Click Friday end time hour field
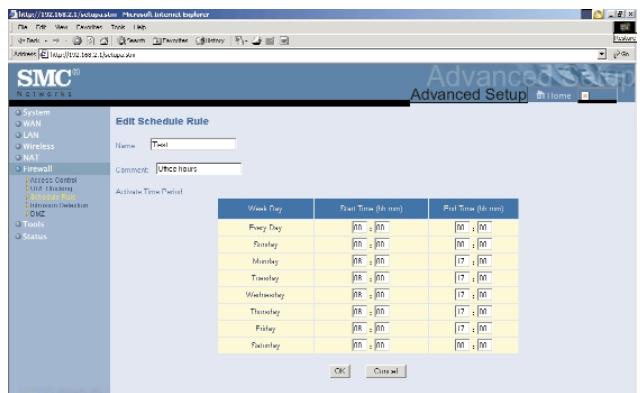The image size is (640, 393). click(462, 328)
